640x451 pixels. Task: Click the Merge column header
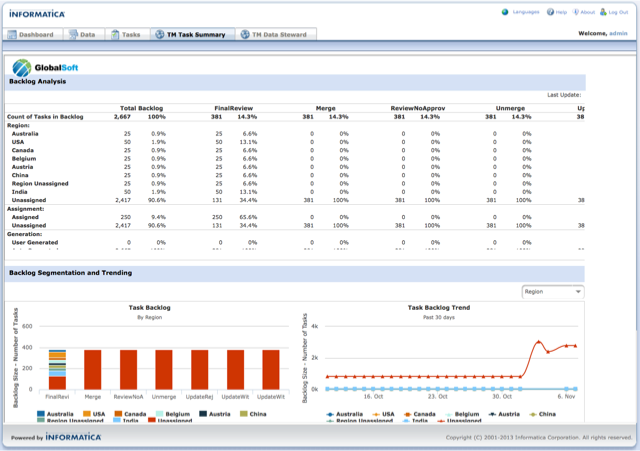(325, 108)
